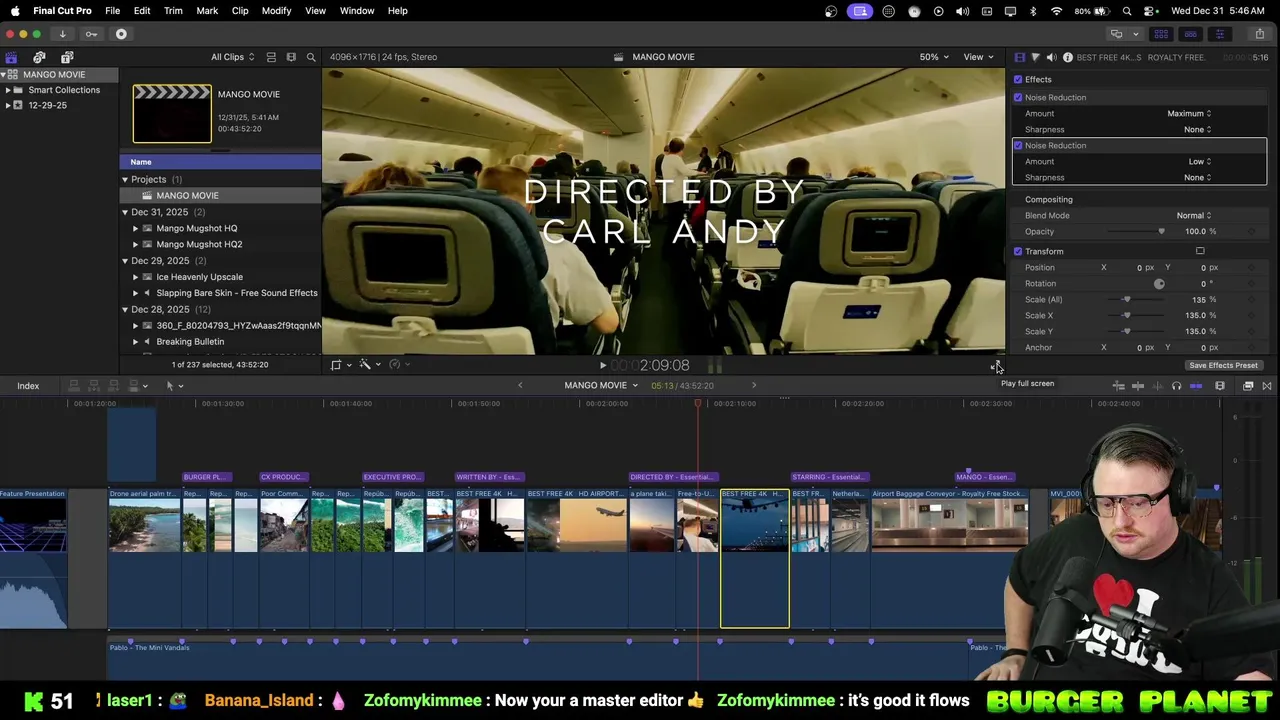Open Amount Low dropdown

coord(1200,161)
